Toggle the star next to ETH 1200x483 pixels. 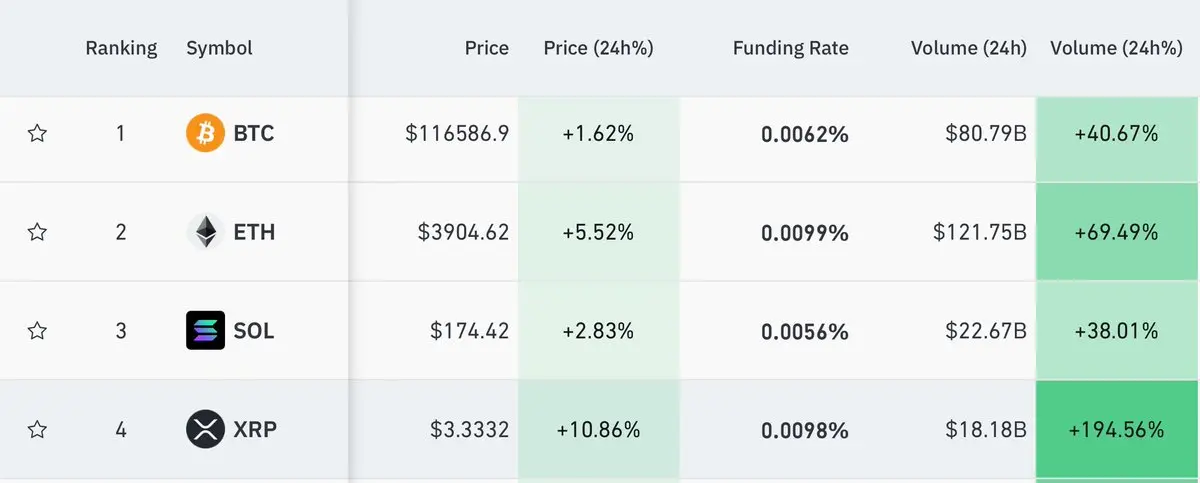tap(37, 232)
